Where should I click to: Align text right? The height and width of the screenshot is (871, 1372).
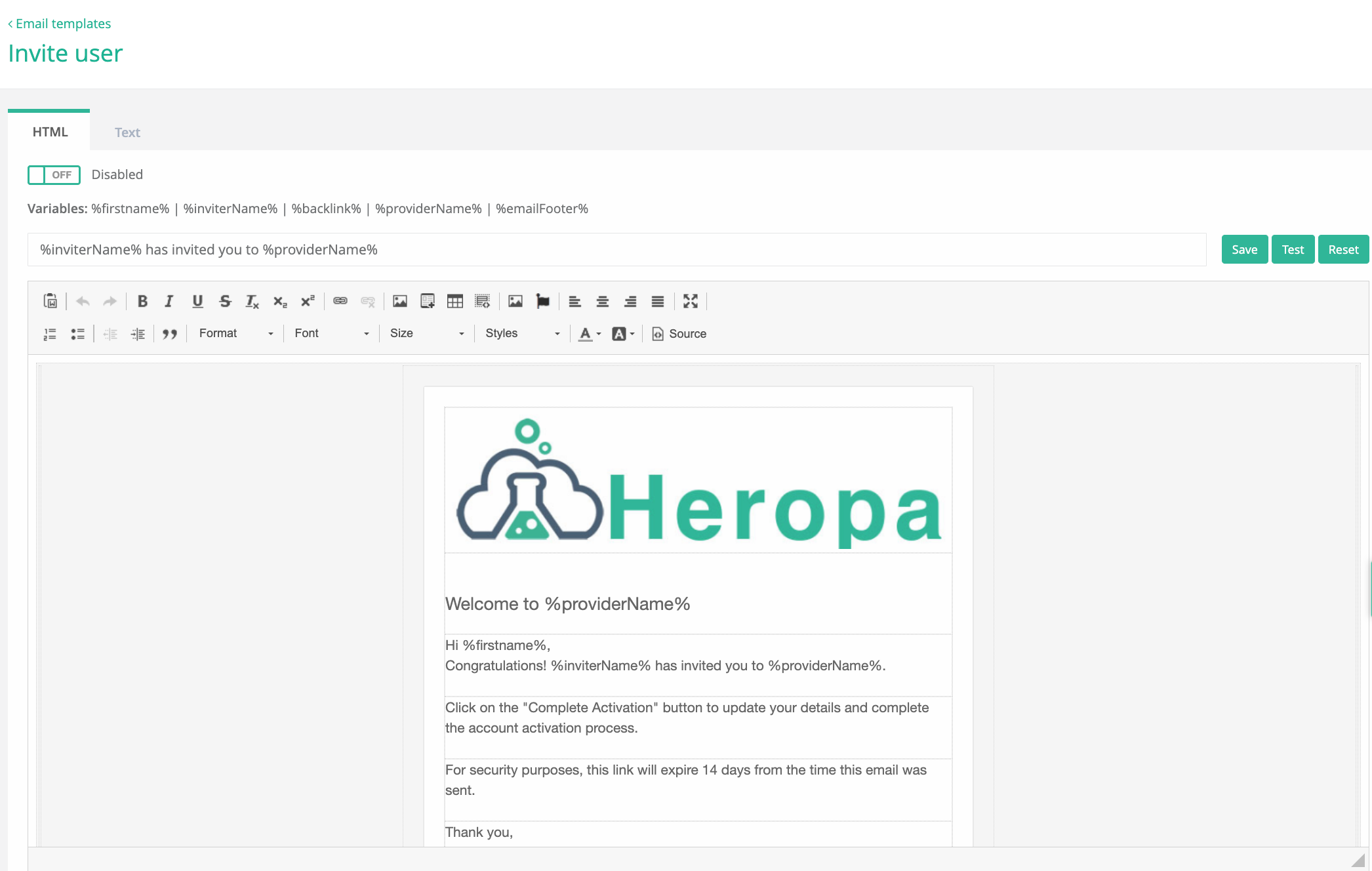(630, 301)
